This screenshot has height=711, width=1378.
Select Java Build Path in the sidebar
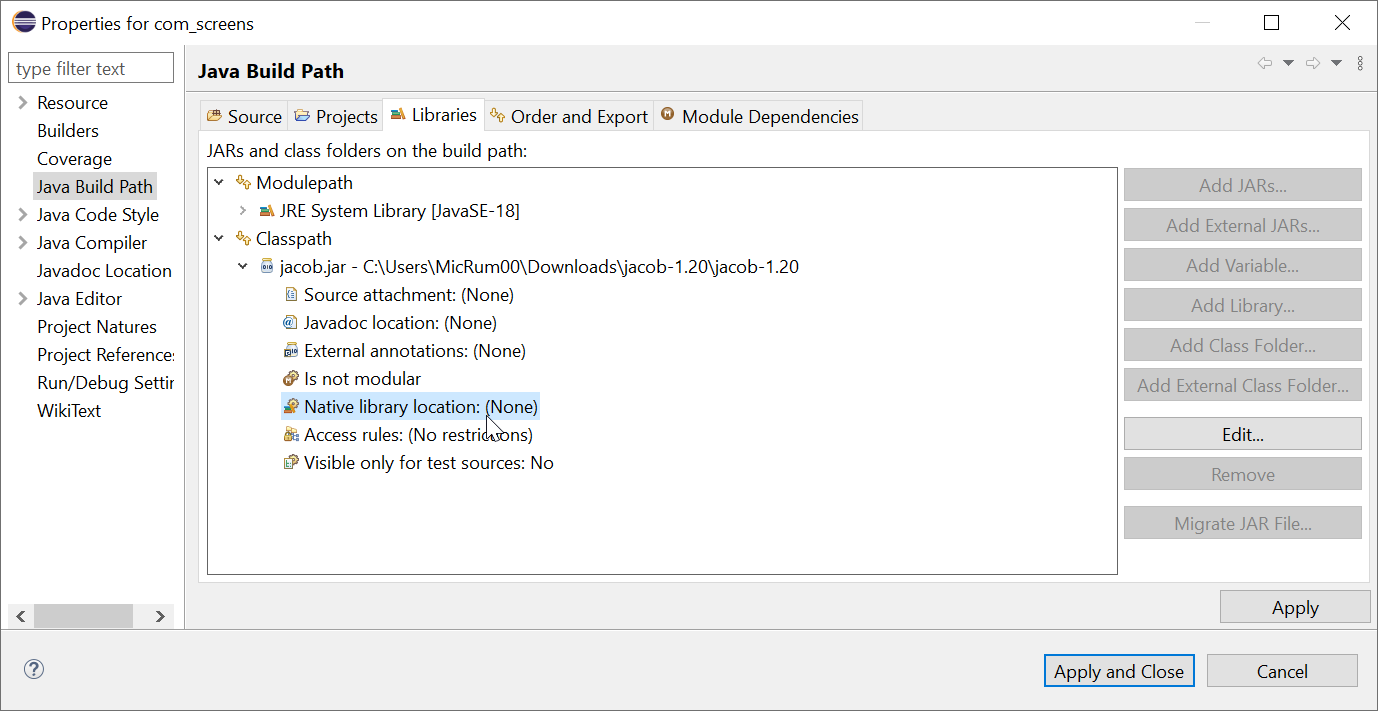click(x=95, y=187)
